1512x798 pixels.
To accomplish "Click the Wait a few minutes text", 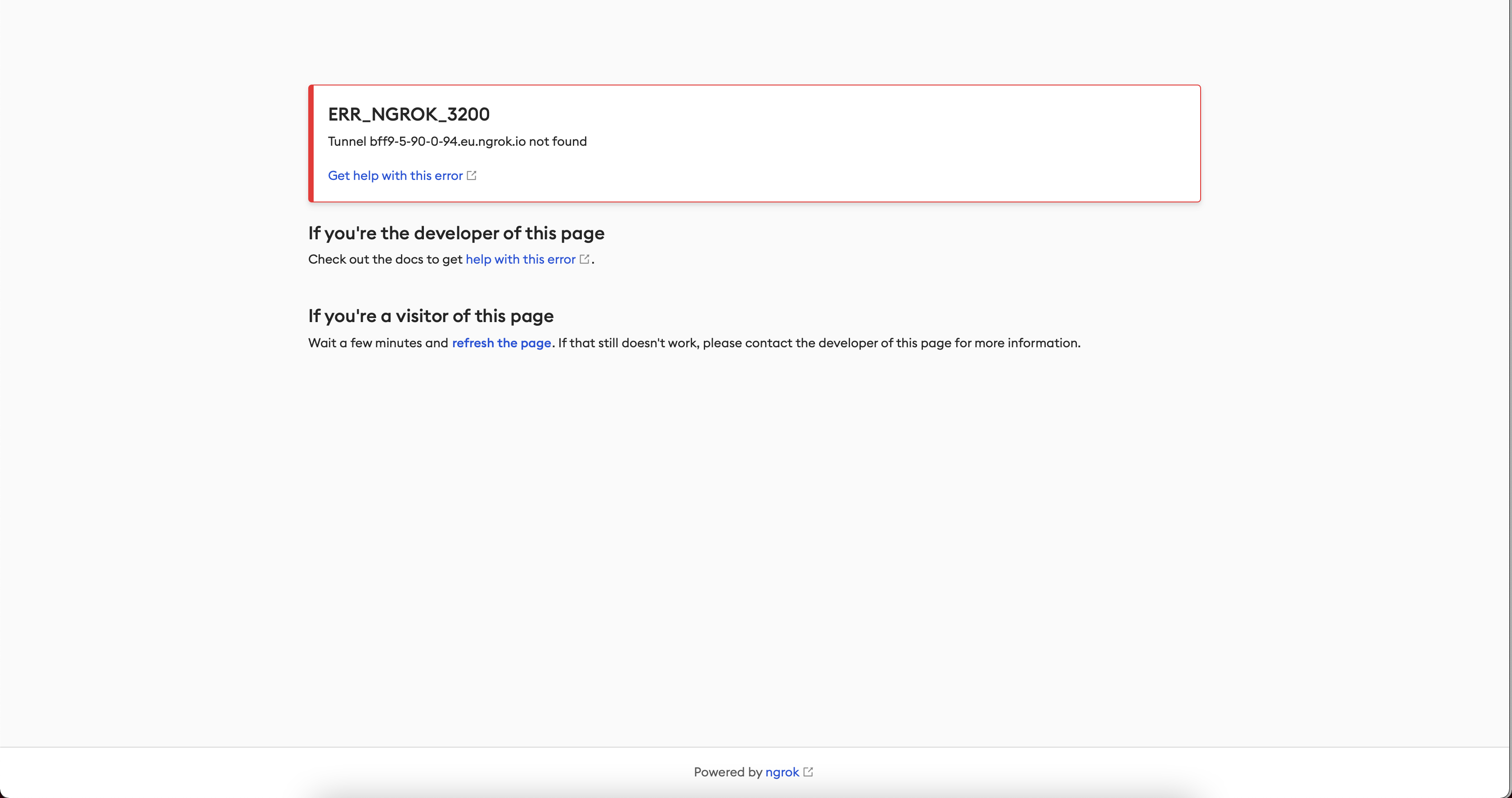I will (378, 343).
